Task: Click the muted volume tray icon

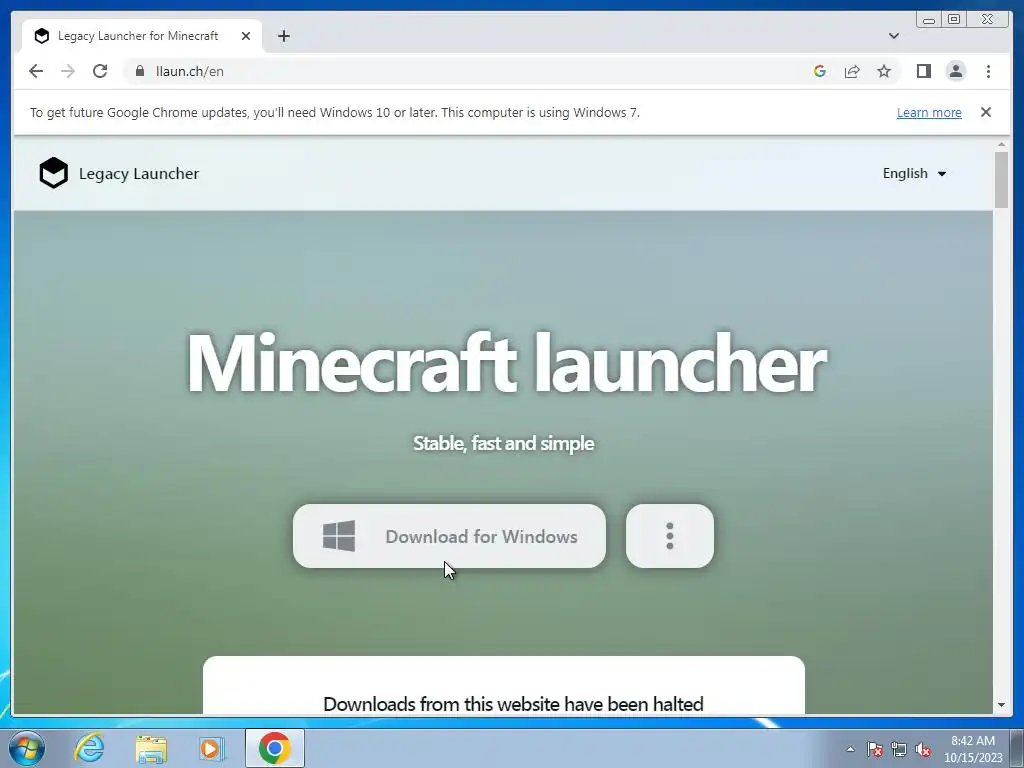Action: click(x=923, y=749)
